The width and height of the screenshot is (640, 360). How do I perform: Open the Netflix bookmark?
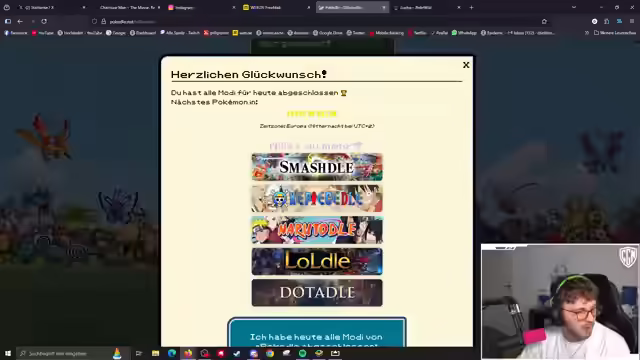(x=418, y=33)
